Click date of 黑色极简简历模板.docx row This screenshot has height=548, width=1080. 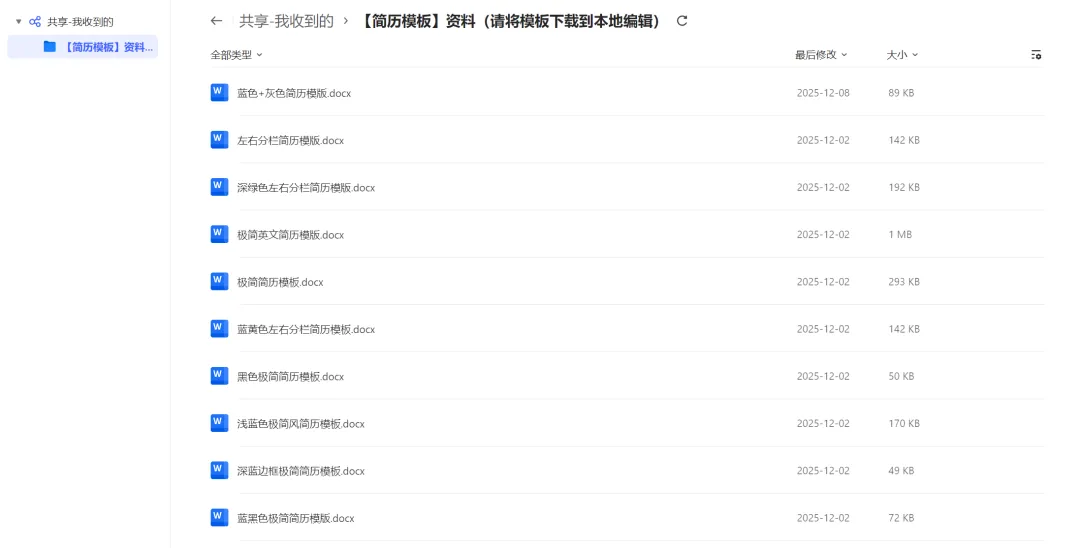(x=823, y=377)
